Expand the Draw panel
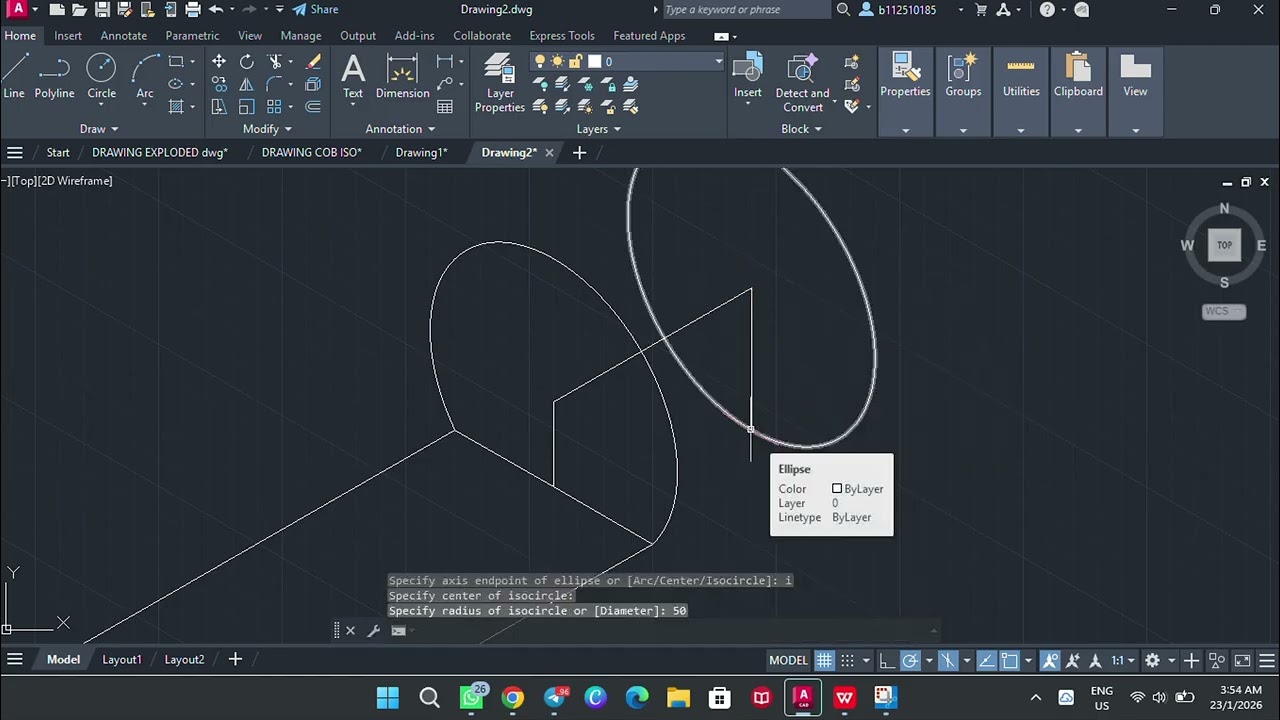 pos(99,129)
